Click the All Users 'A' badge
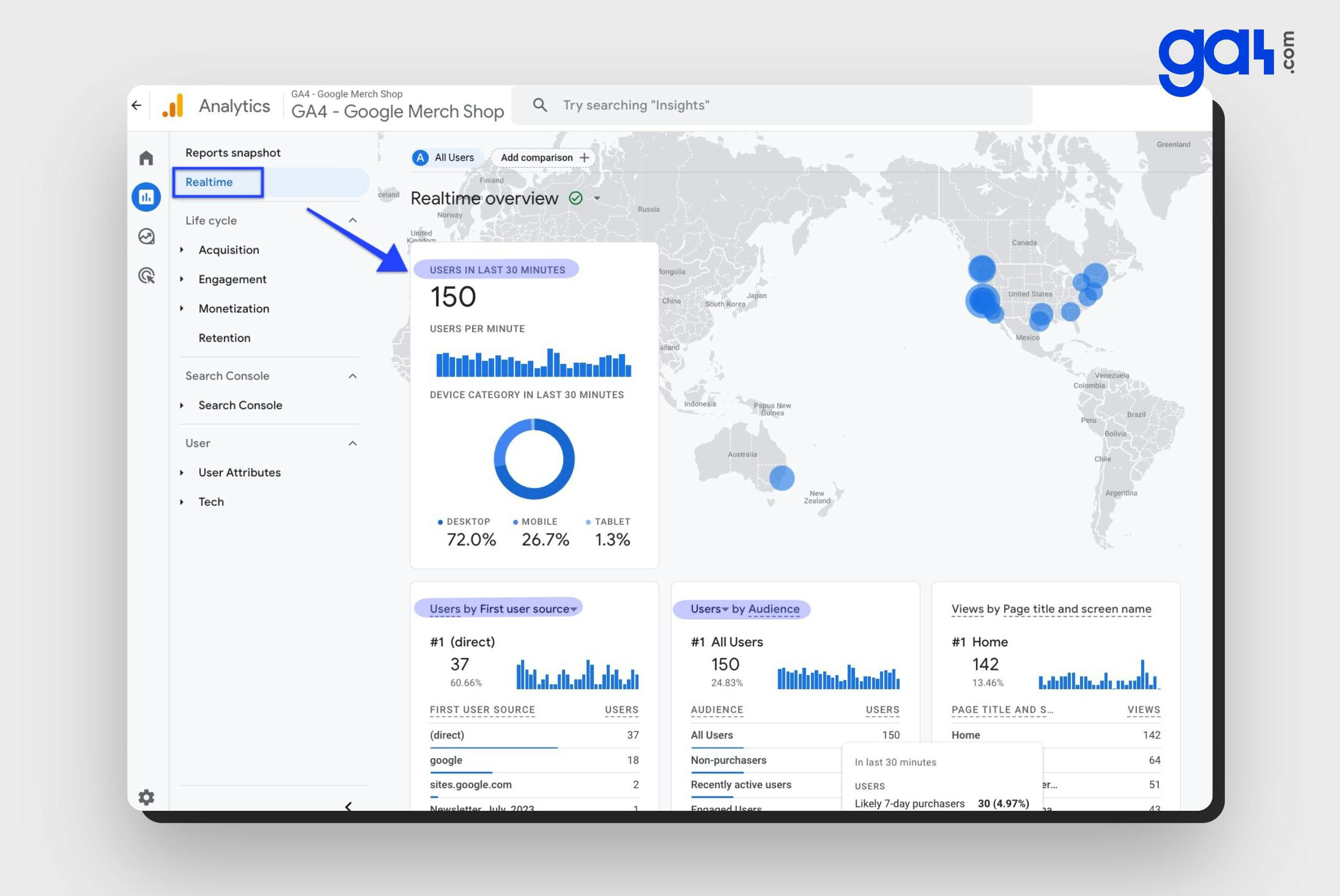Screen dimensions: 1340x896 421,158
